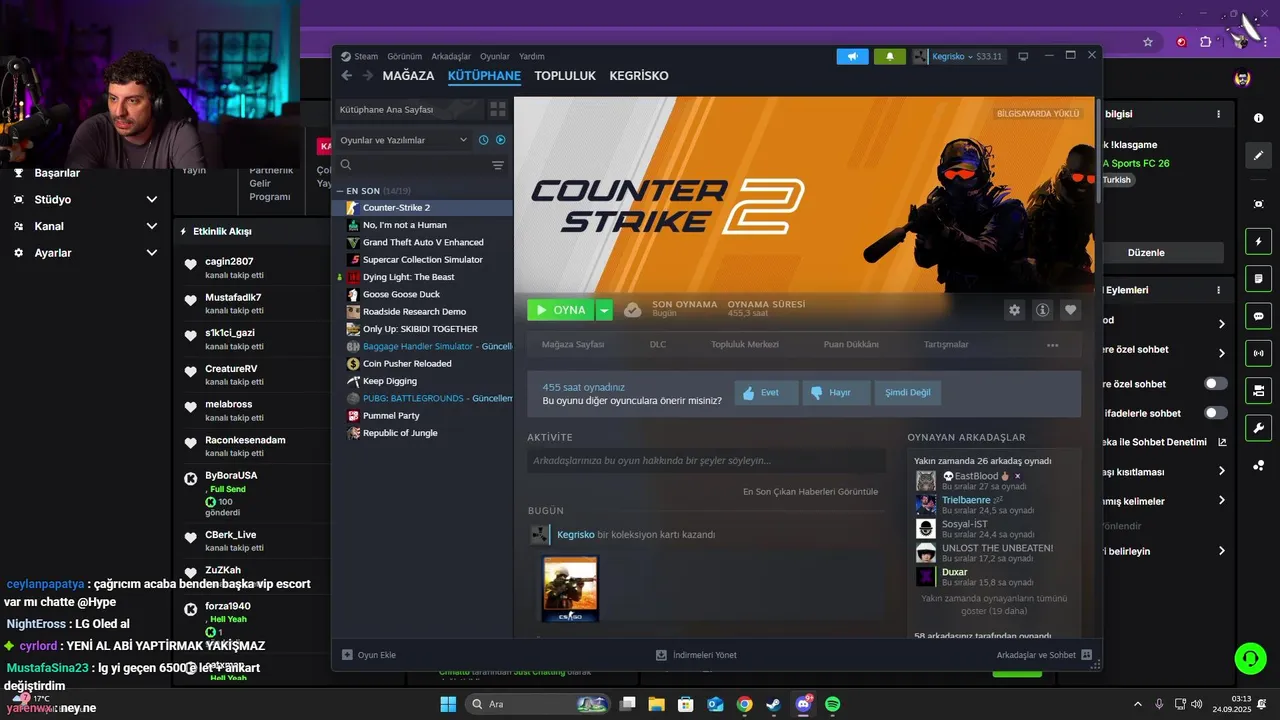Viewport: 1280px width, 720px height.
Task: Open the 'Oyunlar ve Yazılımlar' dropdown
Action: tap(403, 140)
